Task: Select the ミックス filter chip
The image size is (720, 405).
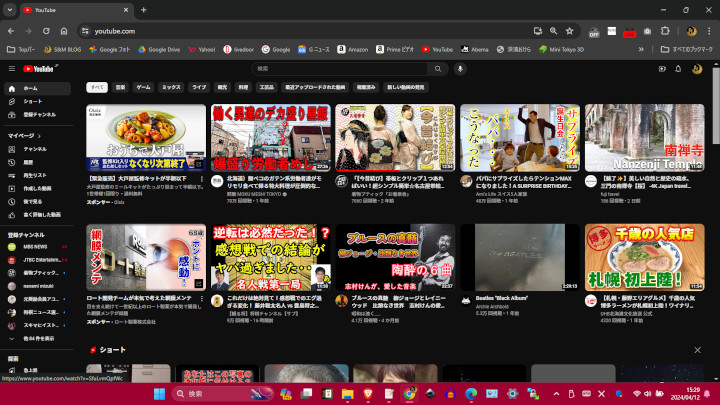Action: [171, 87]
